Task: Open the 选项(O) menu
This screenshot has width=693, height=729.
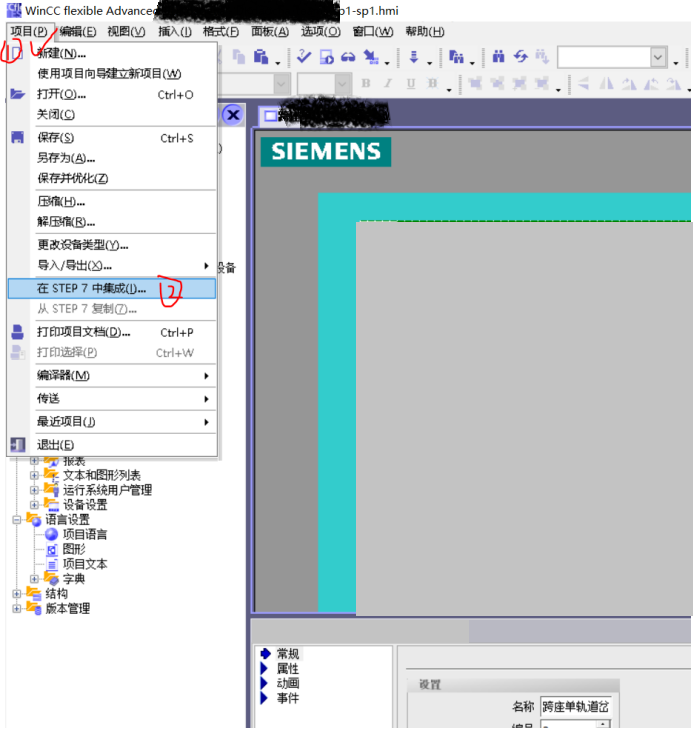Action: [x=321, y=32]
